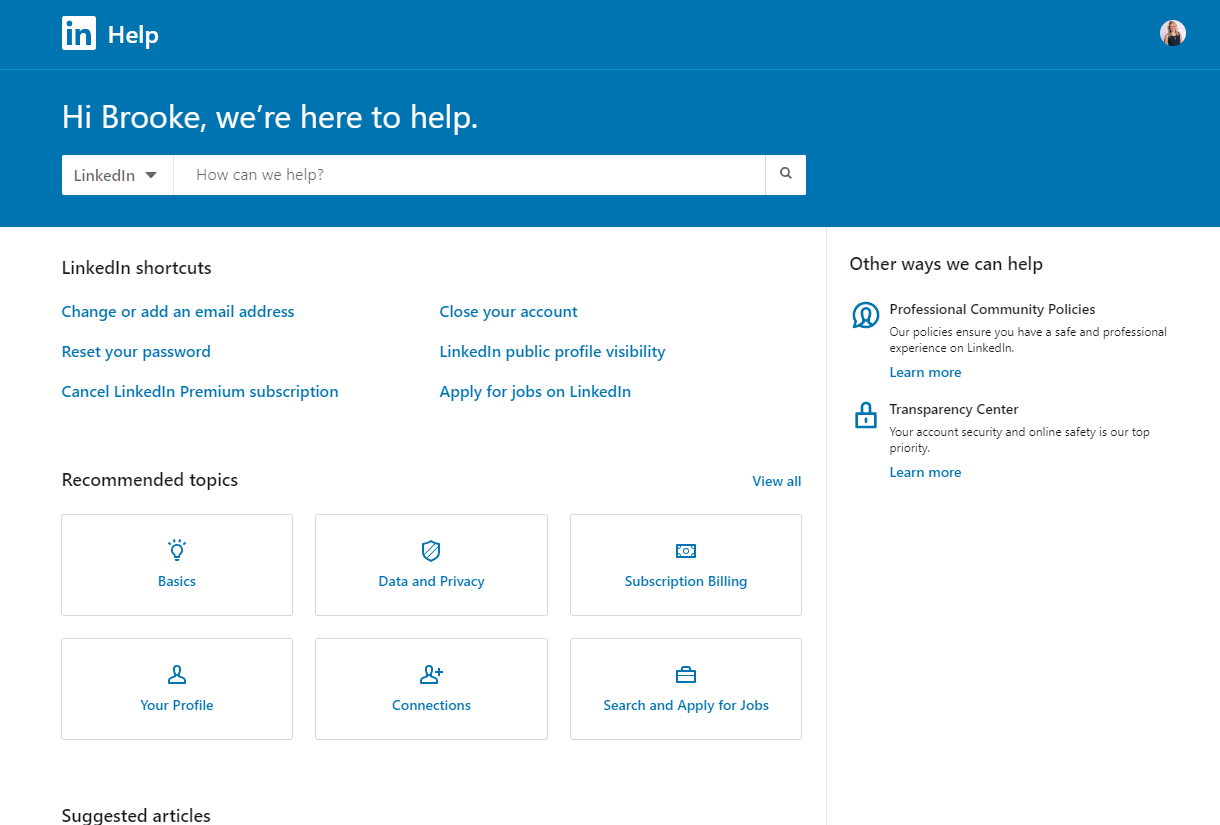View all recommended topics
Screen dimensions: 1220x825
776,481
